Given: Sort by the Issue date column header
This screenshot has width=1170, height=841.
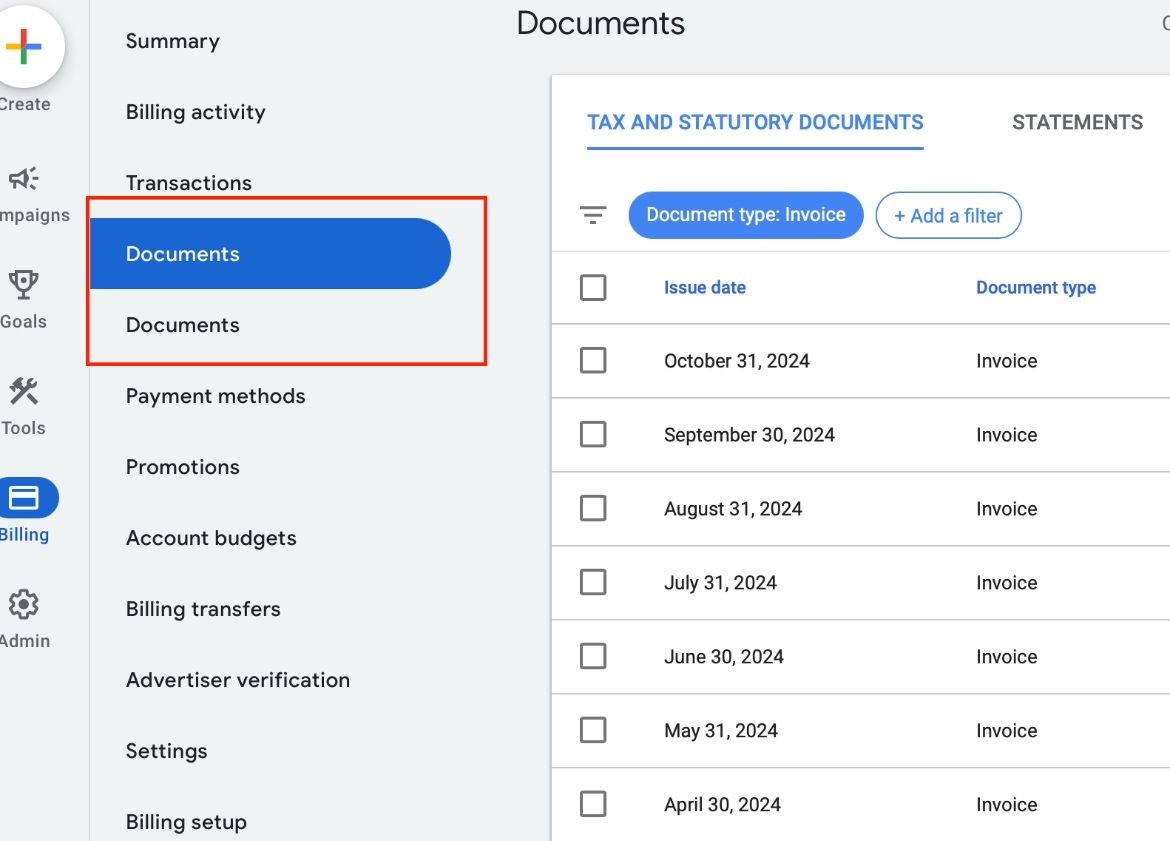Looking at the screenshot, I should (x=705, y=287).
